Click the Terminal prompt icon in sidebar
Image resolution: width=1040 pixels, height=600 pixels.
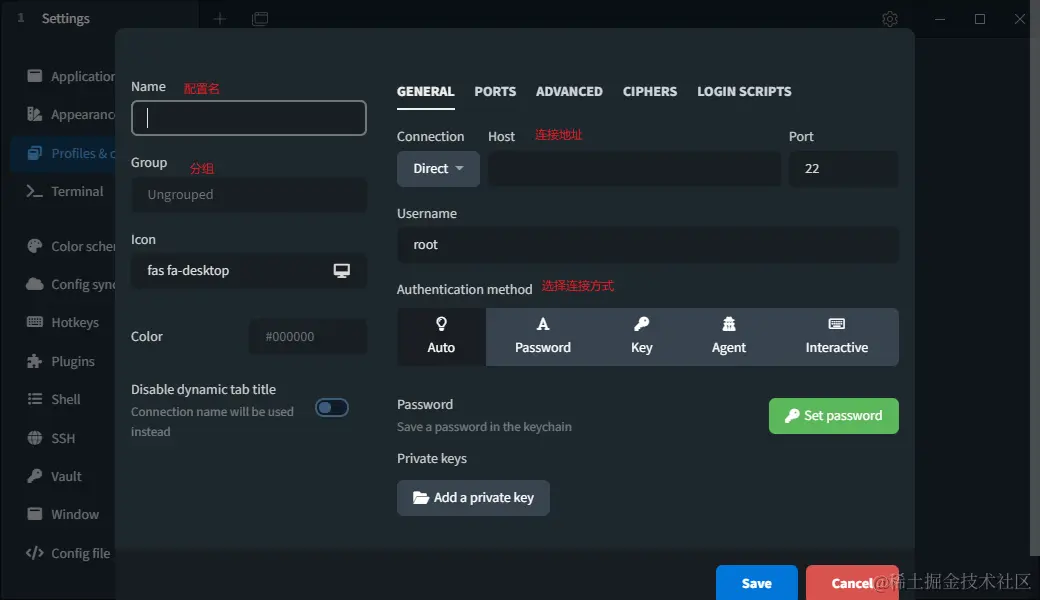[34, 191]
